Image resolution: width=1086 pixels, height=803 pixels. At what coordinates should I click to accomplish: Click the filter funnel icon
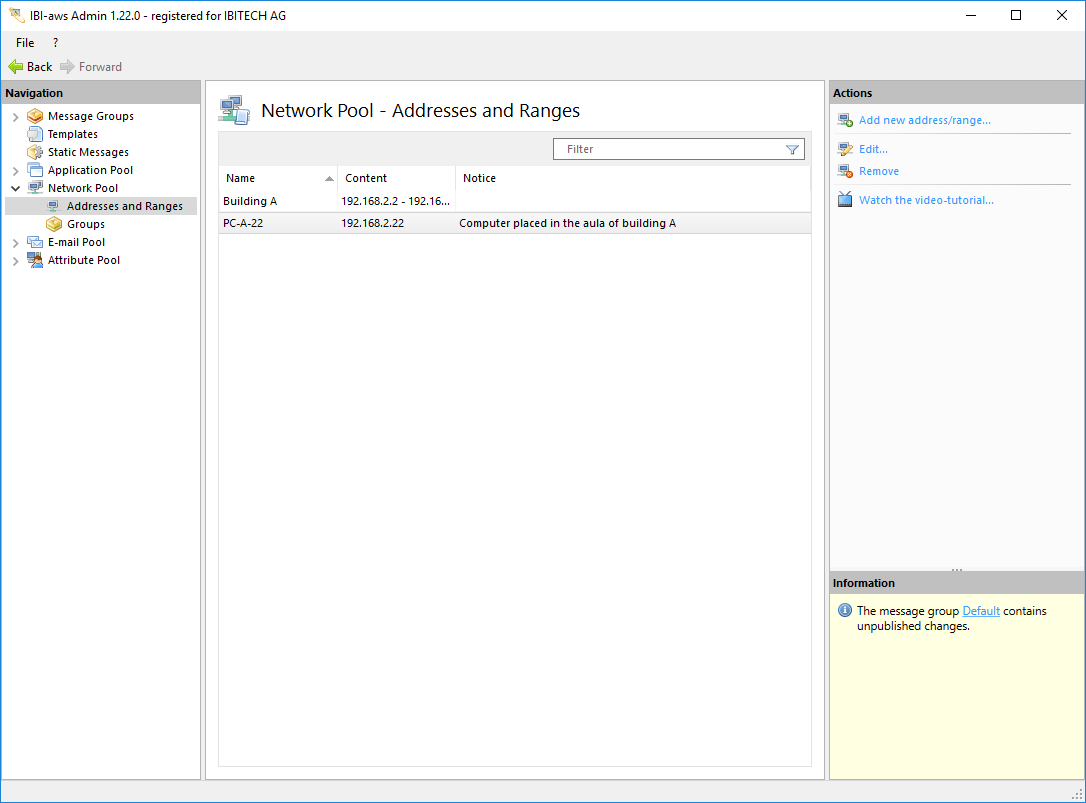pyautogui.click(x=792, y=149)
